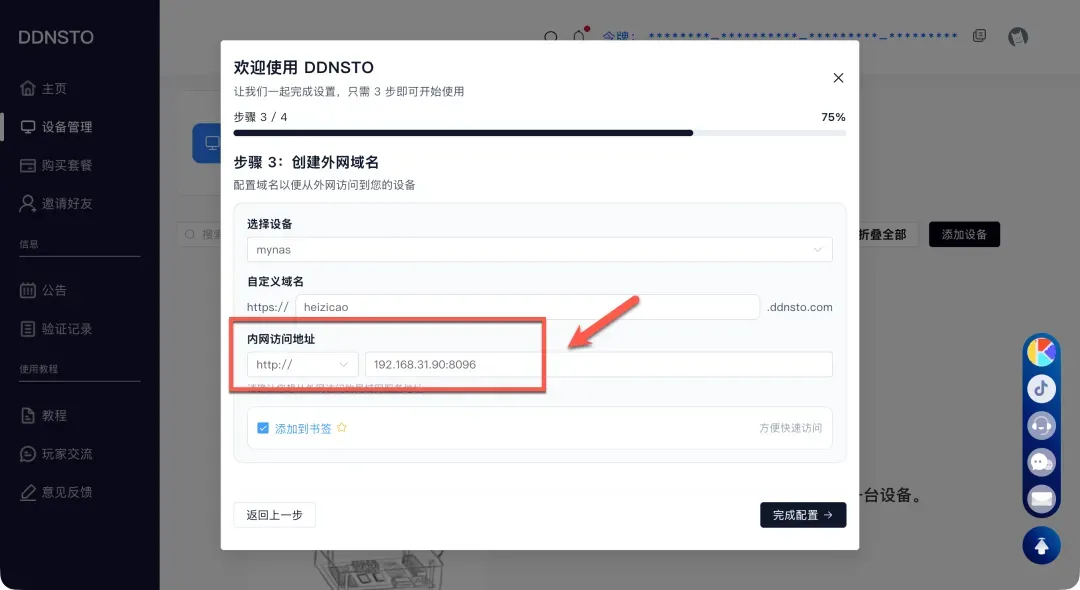Viewport: 1080px width, 590px height.
Task: Click 折叠全部 collapse all button
Action: pos(883,235)
